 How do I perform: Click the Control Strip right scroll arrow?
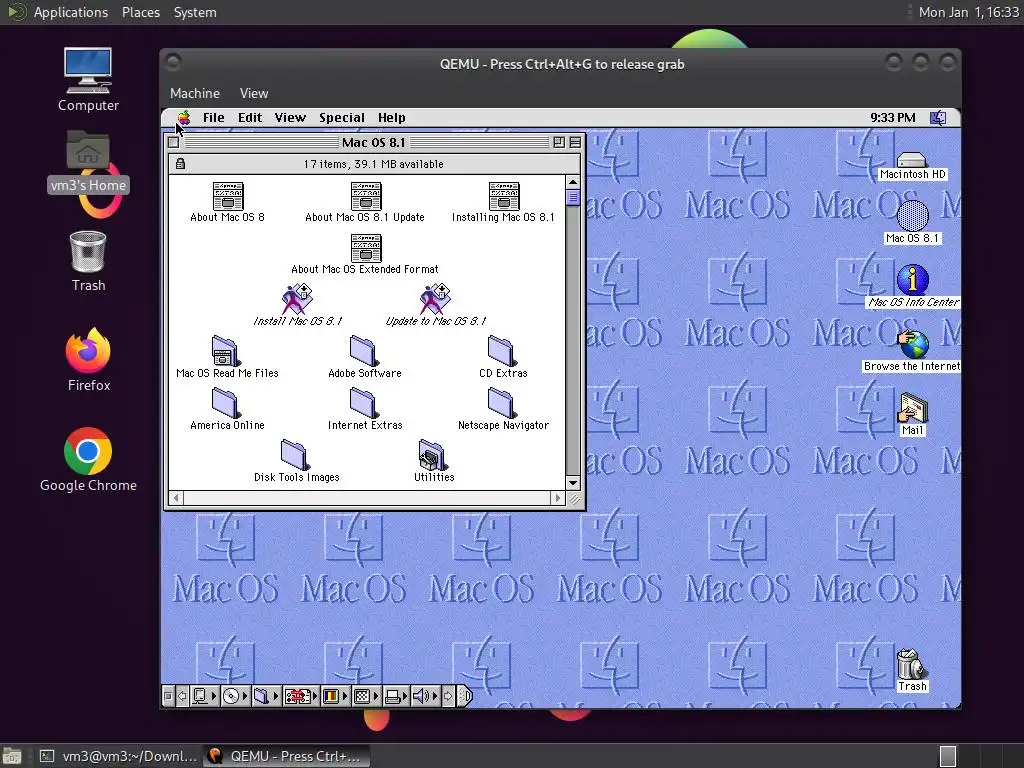[x=448, y=696]
